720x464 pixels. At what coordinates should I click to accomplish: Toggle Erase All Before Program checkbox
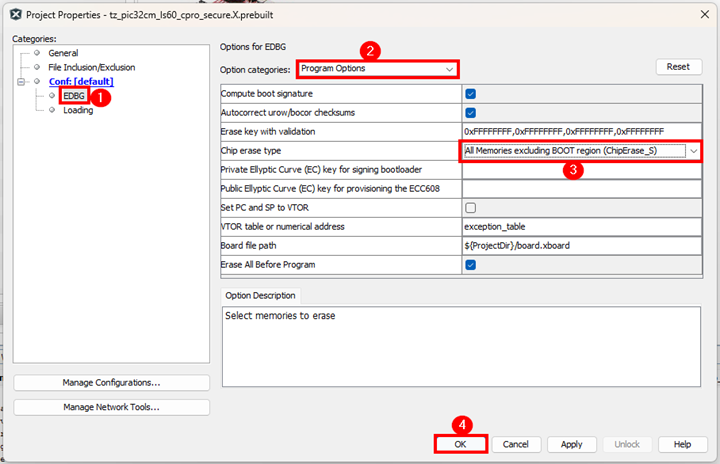tap(470, 265)
